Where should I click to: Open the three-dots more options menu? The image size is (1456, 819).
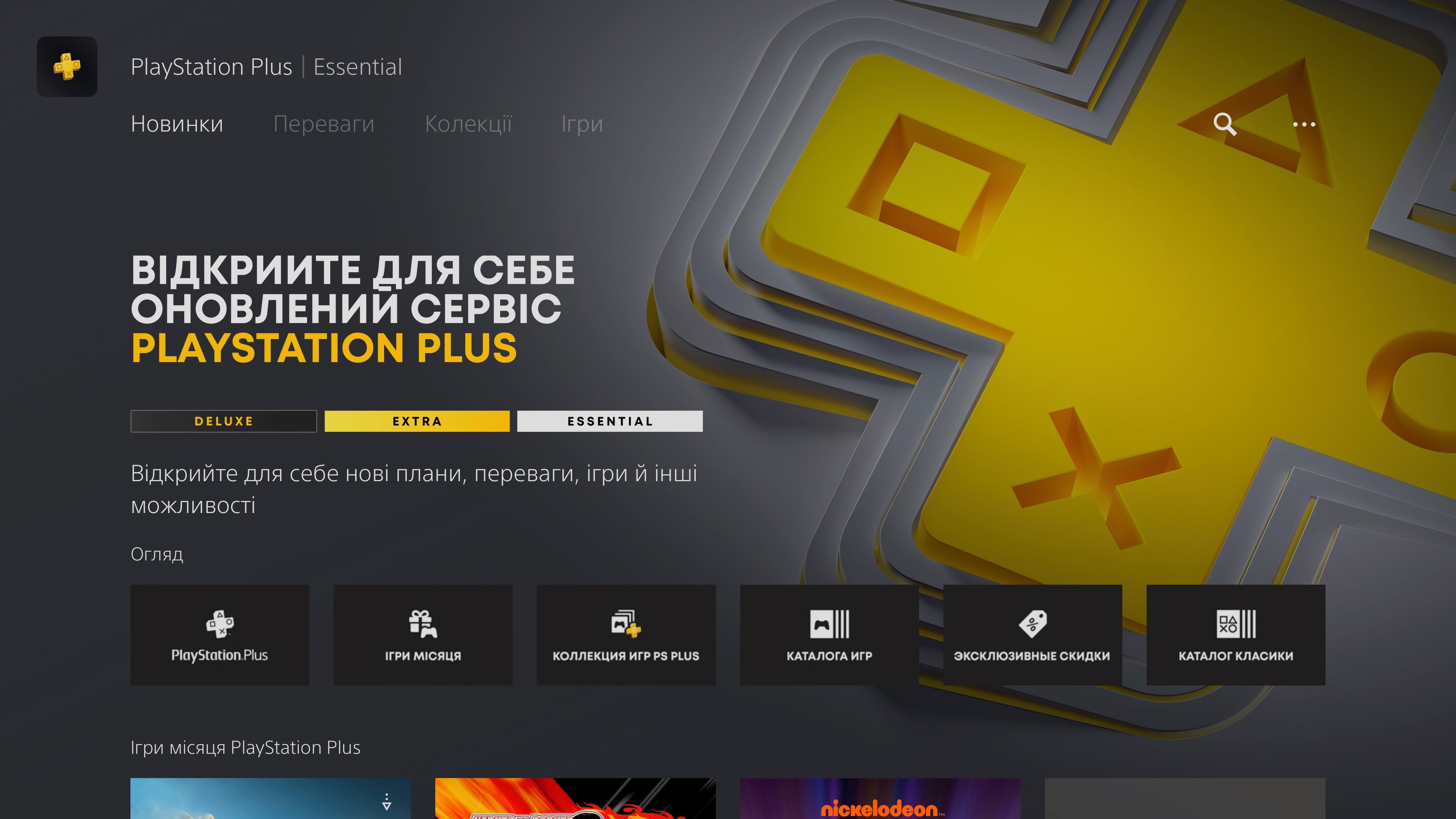(x=1304, y=124)
